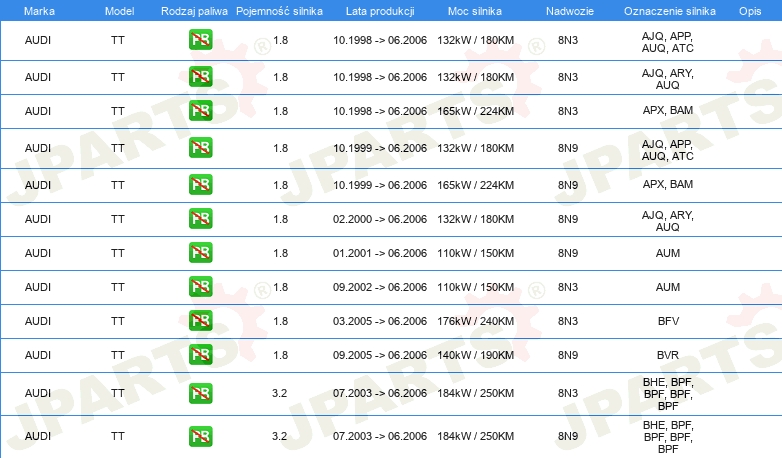The image size is (782, 458).
Task: Click the 8N3 body code in the BFV row
Action: click(x=568, y=321)
